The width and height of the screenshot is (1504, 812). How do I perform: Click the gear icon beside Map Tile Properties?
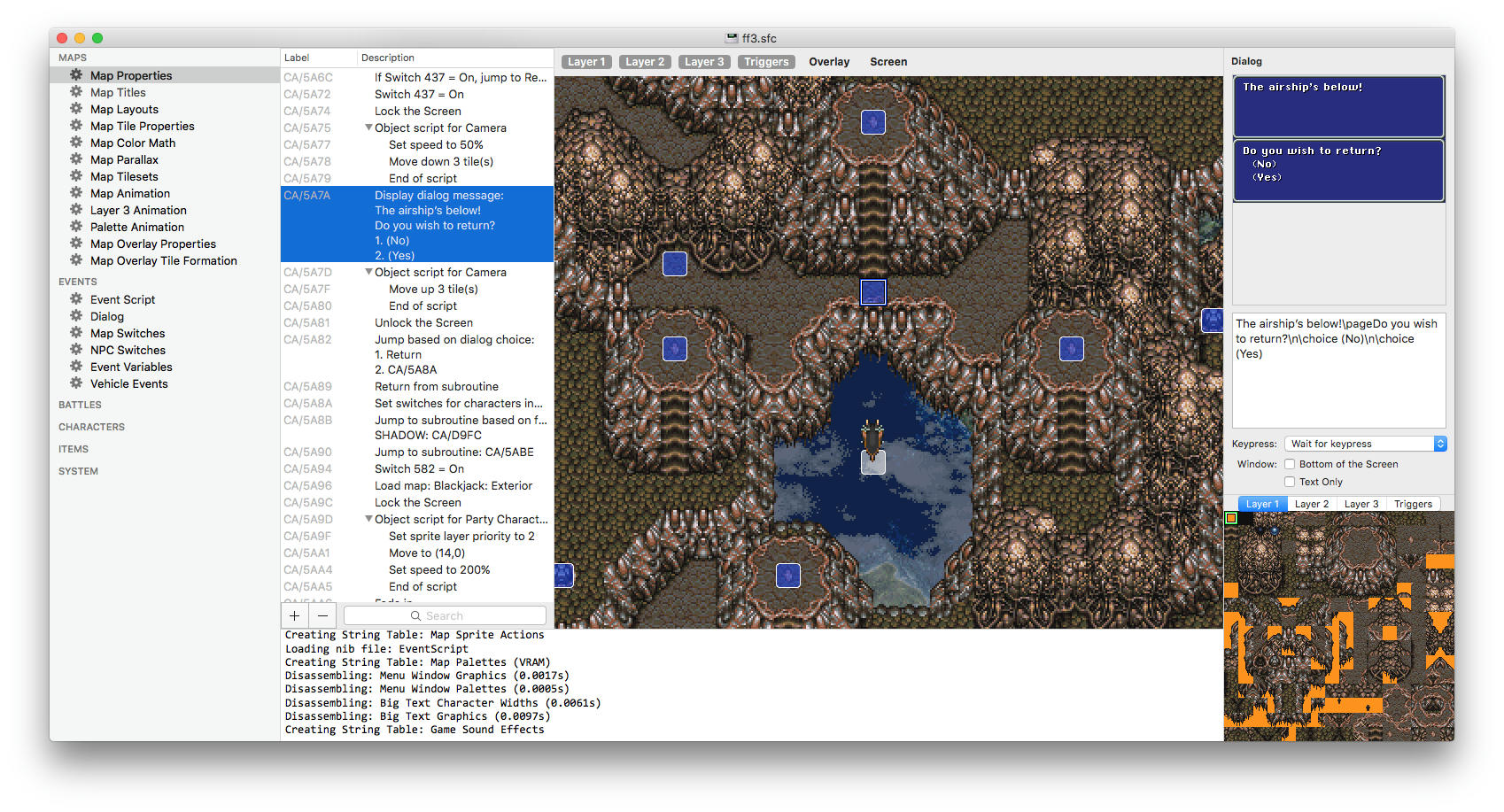coord(76,126)
